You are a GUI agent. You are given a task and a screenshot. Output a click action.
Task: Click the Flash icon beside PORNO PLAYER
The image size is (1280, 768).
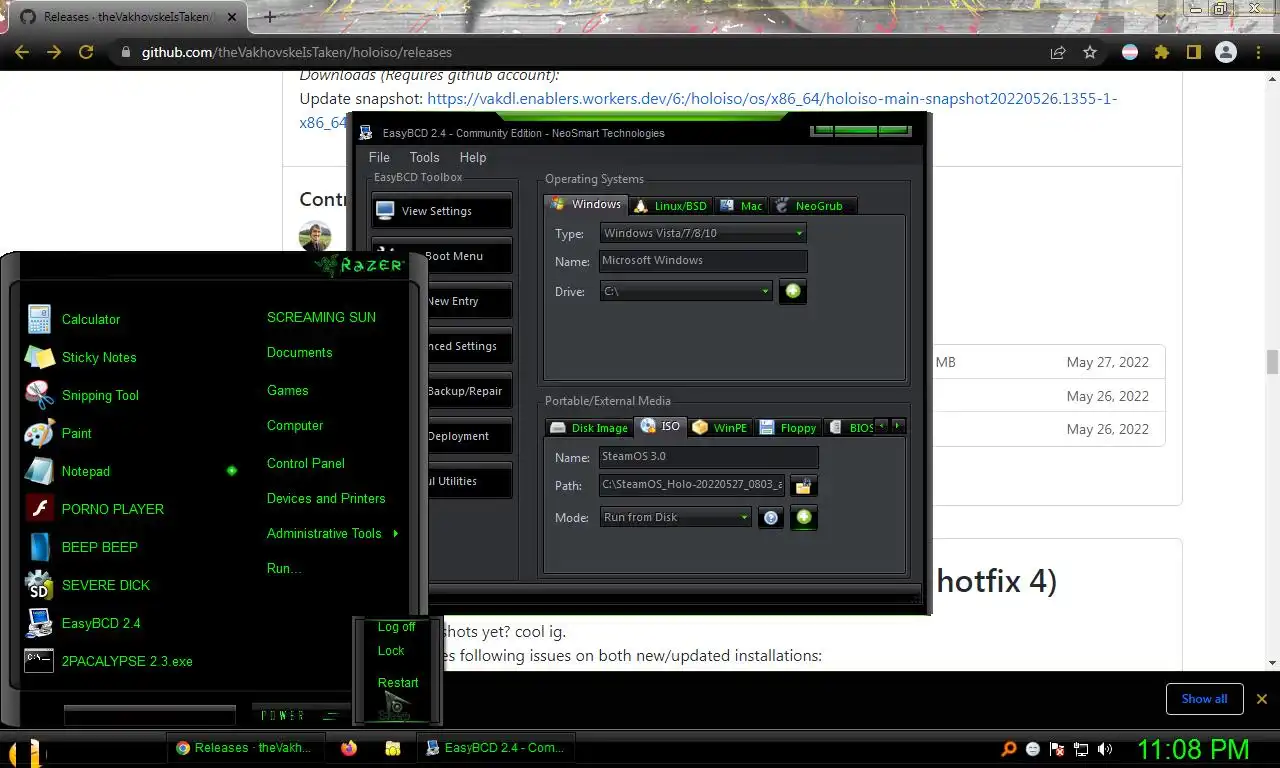[x=39, y=509]
